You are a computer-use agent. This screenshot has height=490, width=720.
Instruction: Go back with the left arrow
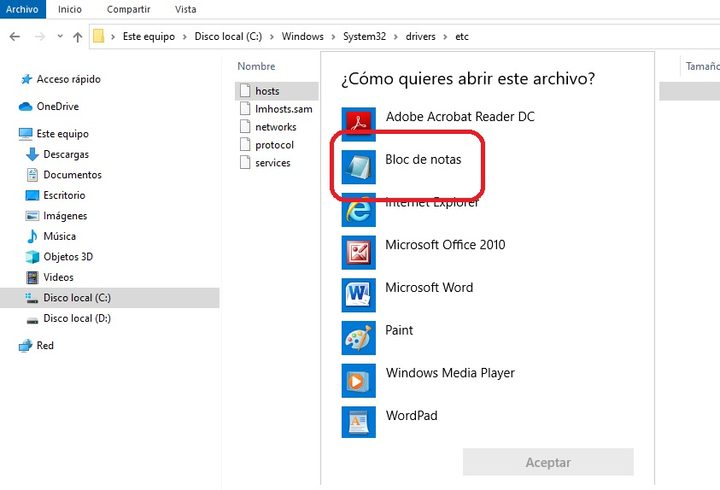click(15, 36)
